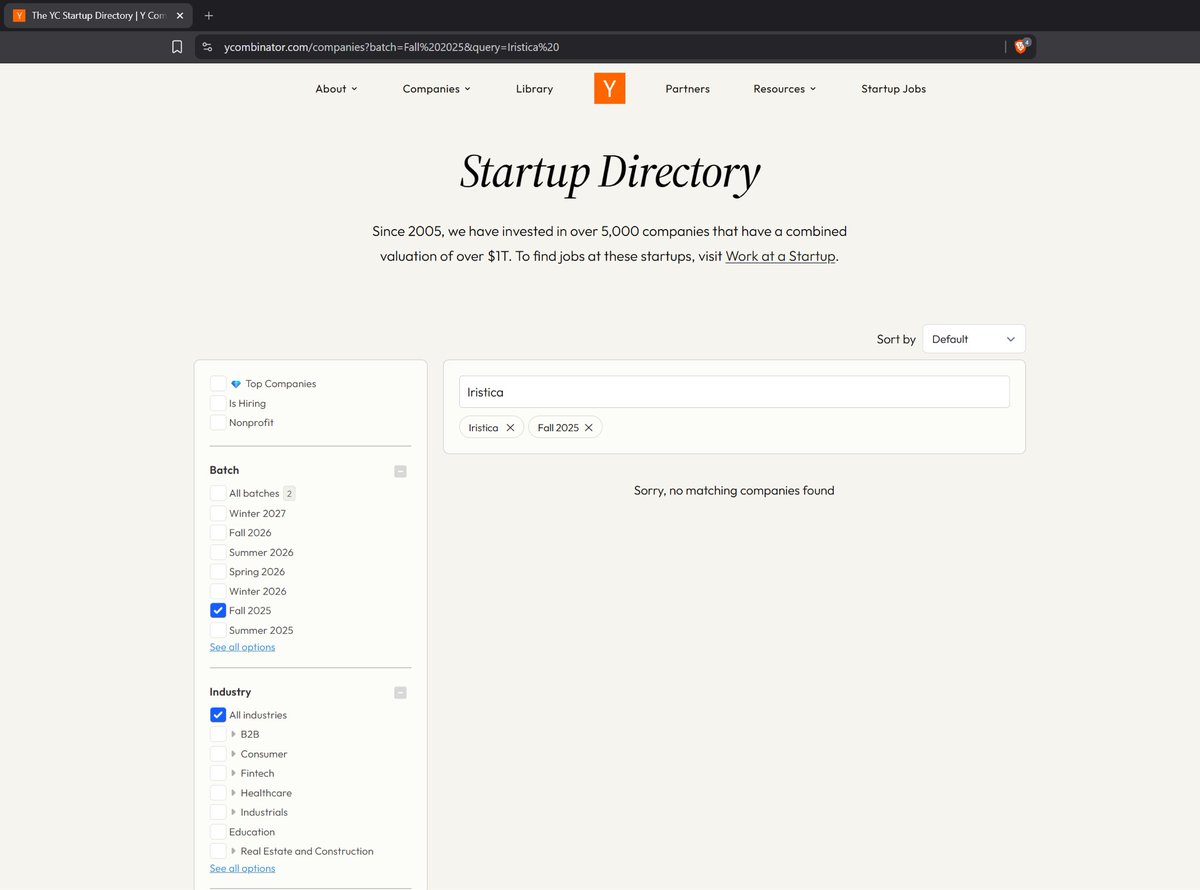Open the Brave Shields icon
The width and height of the screenshot is (1200, 890).
pyautogui.click(x=1021, y=47)
